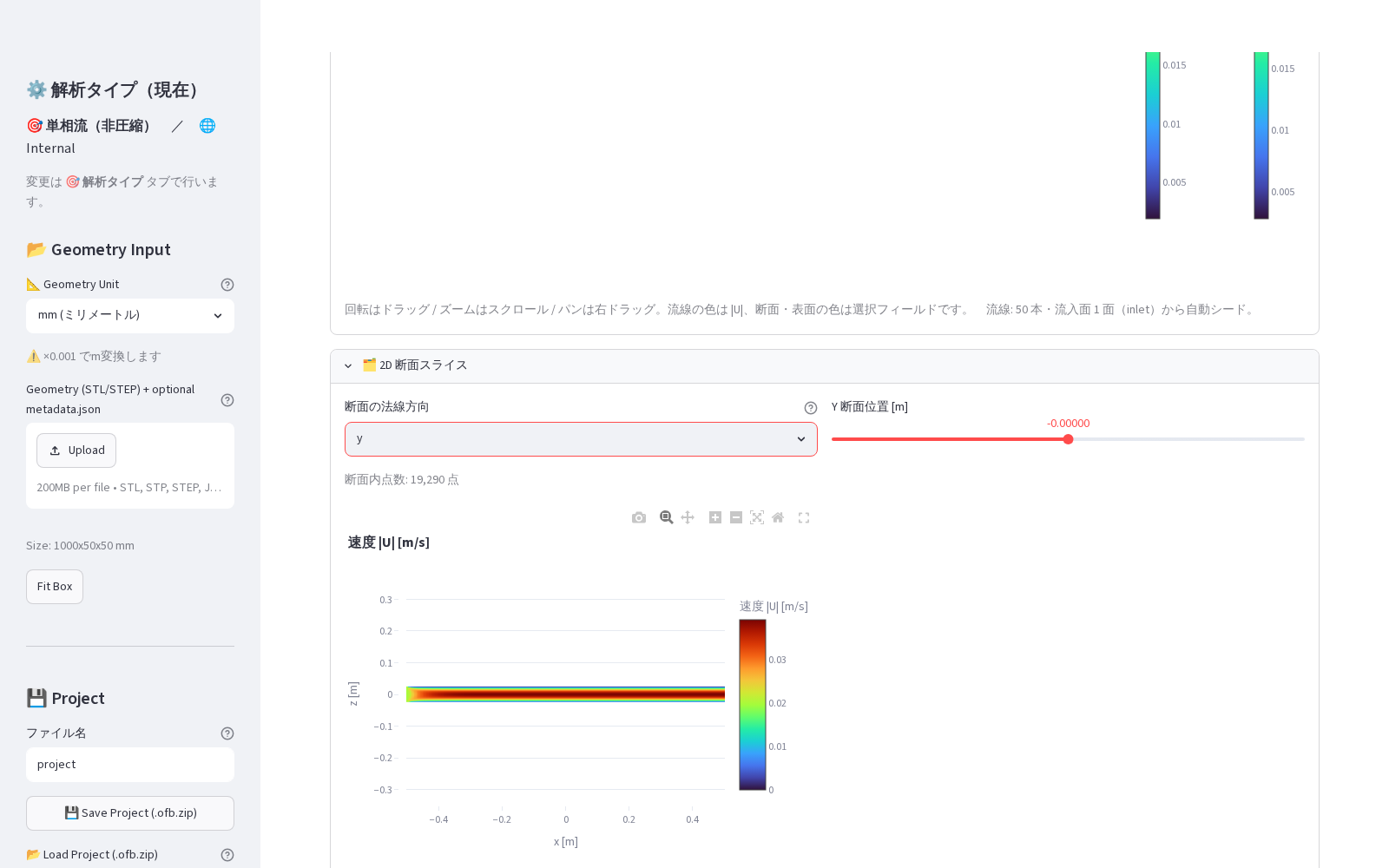Click the autoscale icon in plot toolbar

tap(757, 517)
